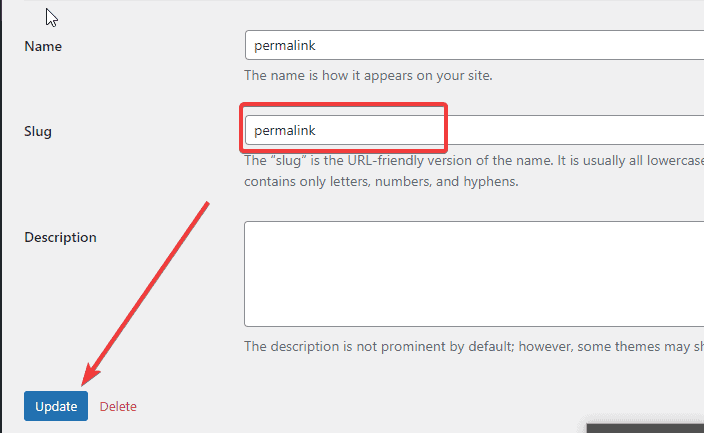Click the dark bar in the bottom-right corner
The height and width of the screenshot is (433, 704).
click(645, 427)
